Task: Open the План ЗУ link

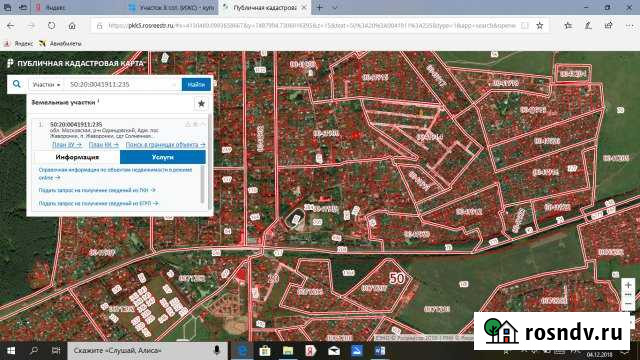Action: 67,145
